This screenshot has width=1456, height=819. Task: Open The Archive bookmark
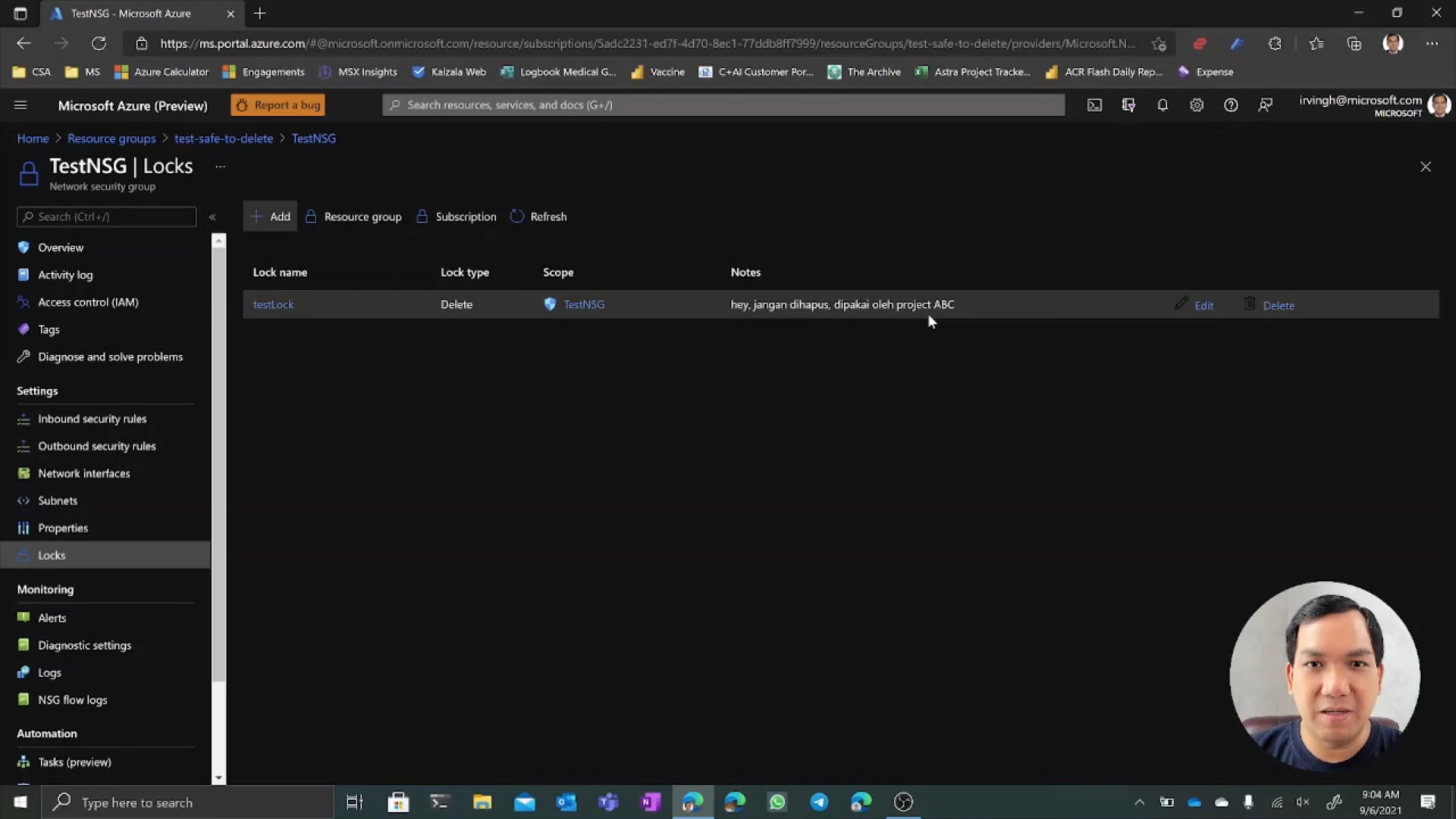coord(864,72)
